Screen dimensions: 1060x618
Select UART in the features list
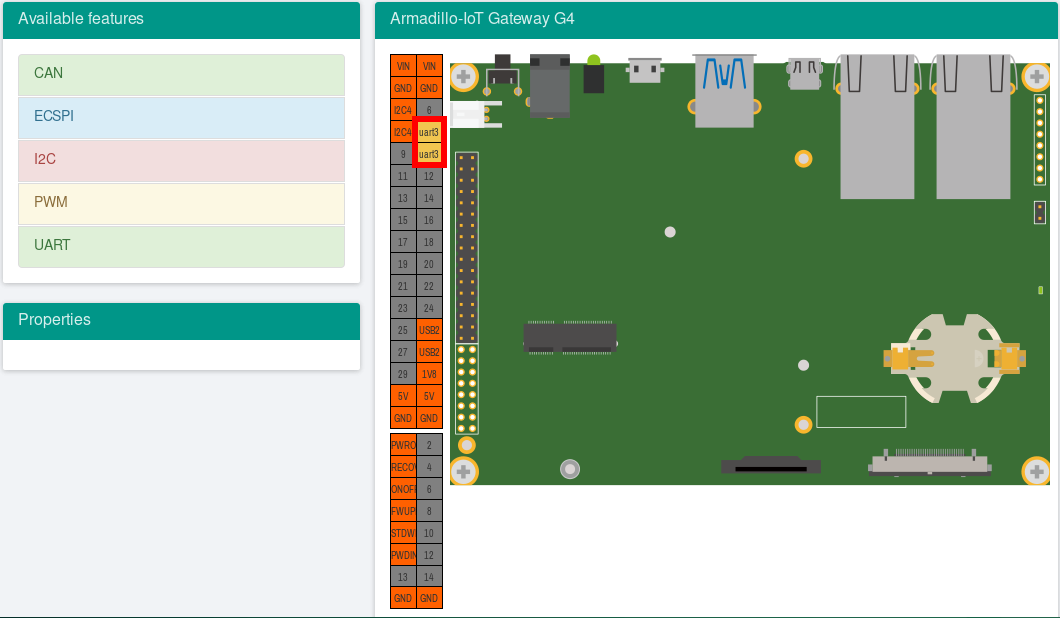click(x=181, y=246)
